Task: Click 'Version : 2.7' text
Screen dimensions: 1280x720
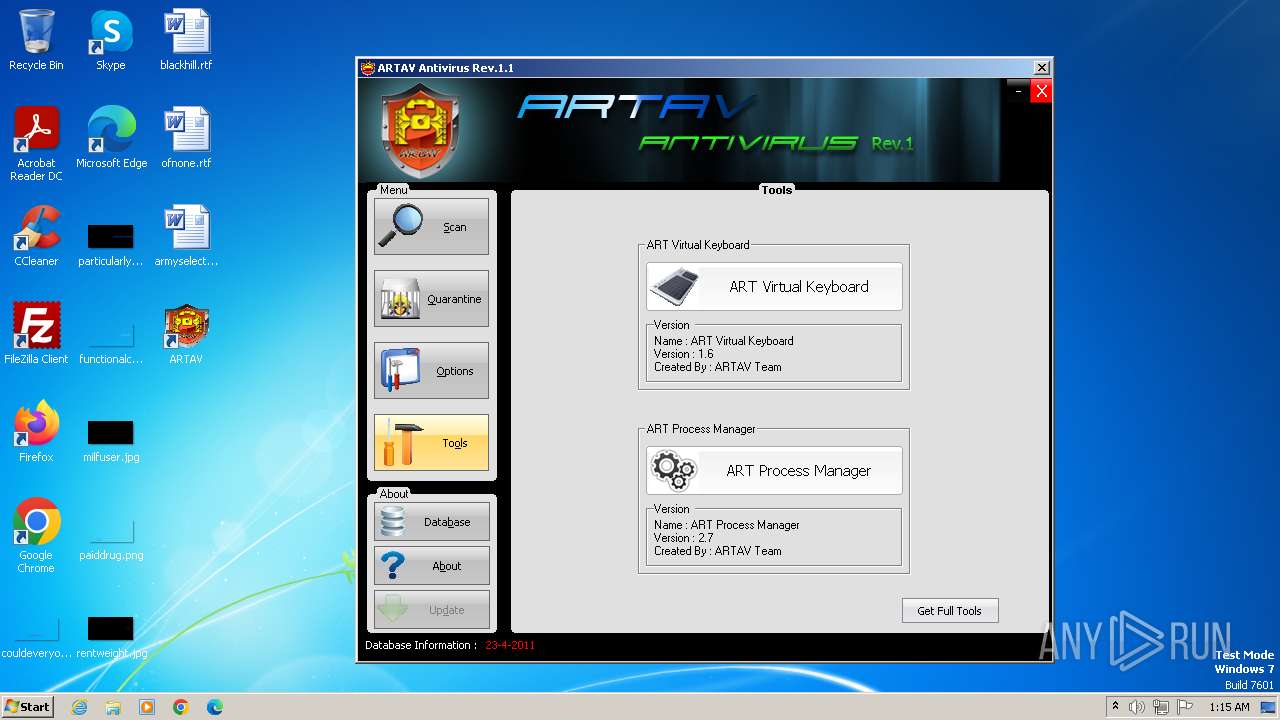Action: point(684,538)
